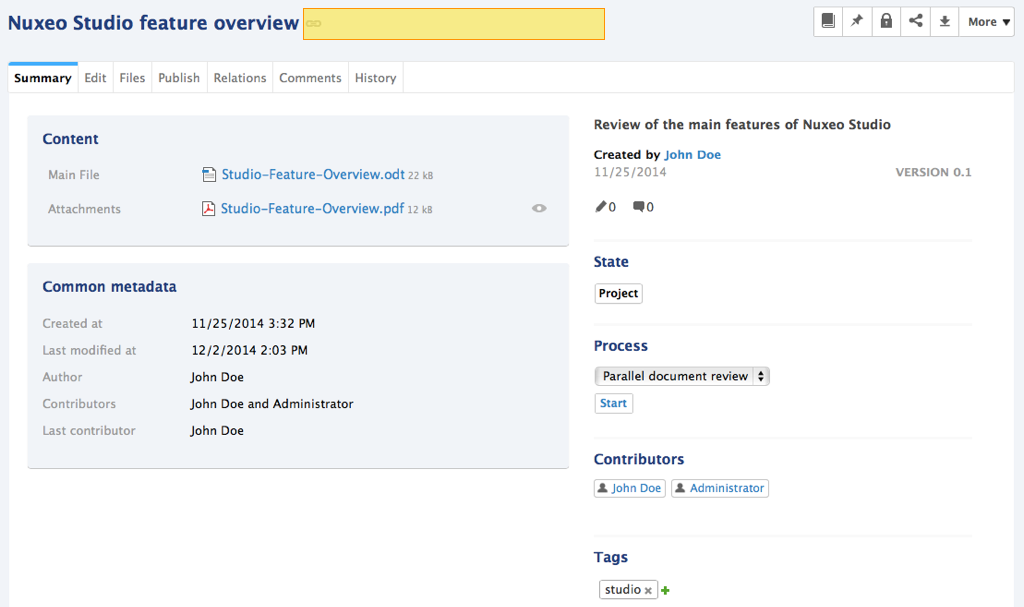Lock the document with the padlock icon
1024x607 pixels.
(x=886, y=22)
